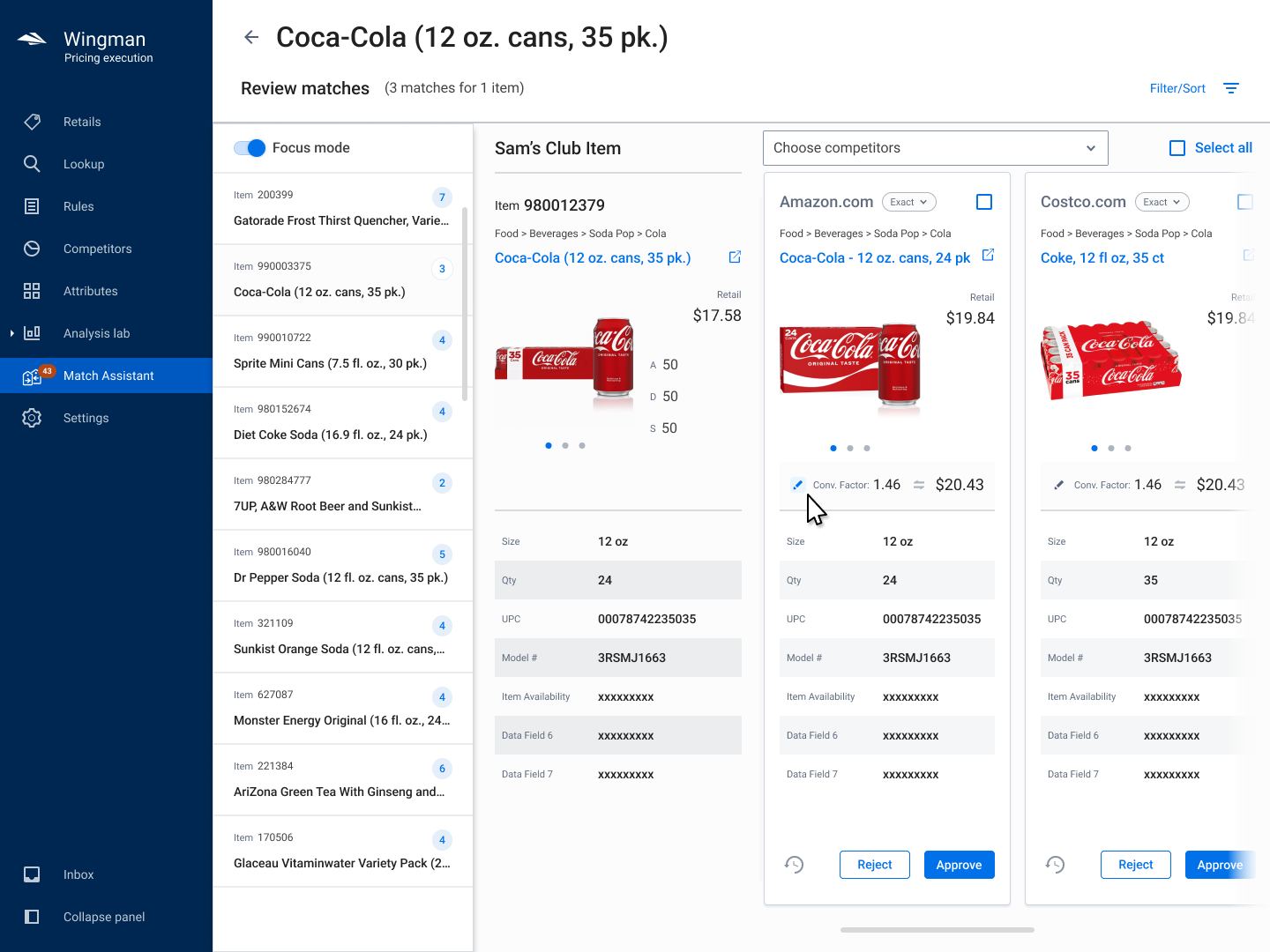Image resolution: width=1270 pixels, height=952 pixels.
Task: Check the Select all checkbox
Action: (1177, 148)
